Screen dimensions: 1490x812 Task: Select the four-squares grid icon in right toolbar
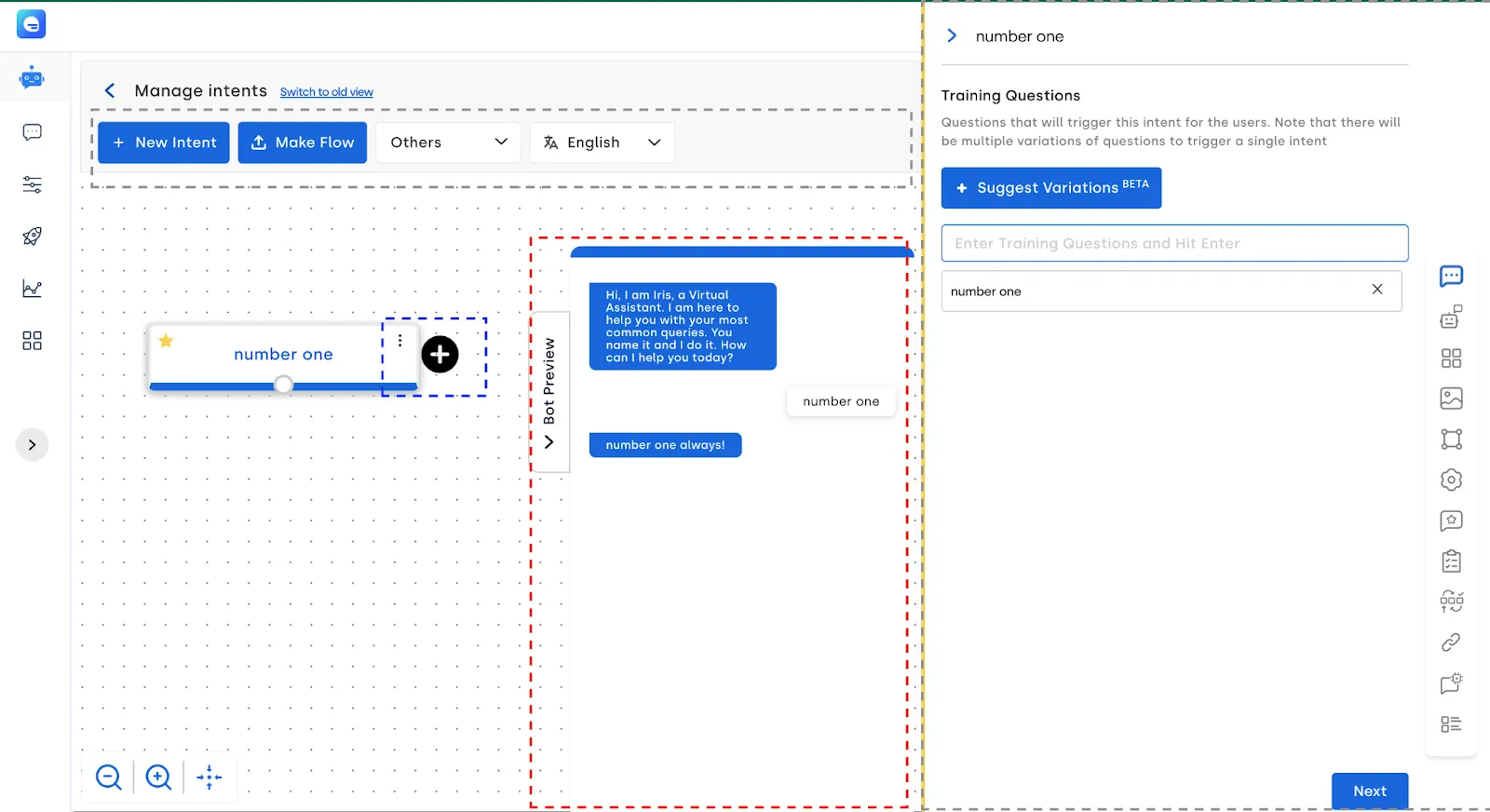1451,358
